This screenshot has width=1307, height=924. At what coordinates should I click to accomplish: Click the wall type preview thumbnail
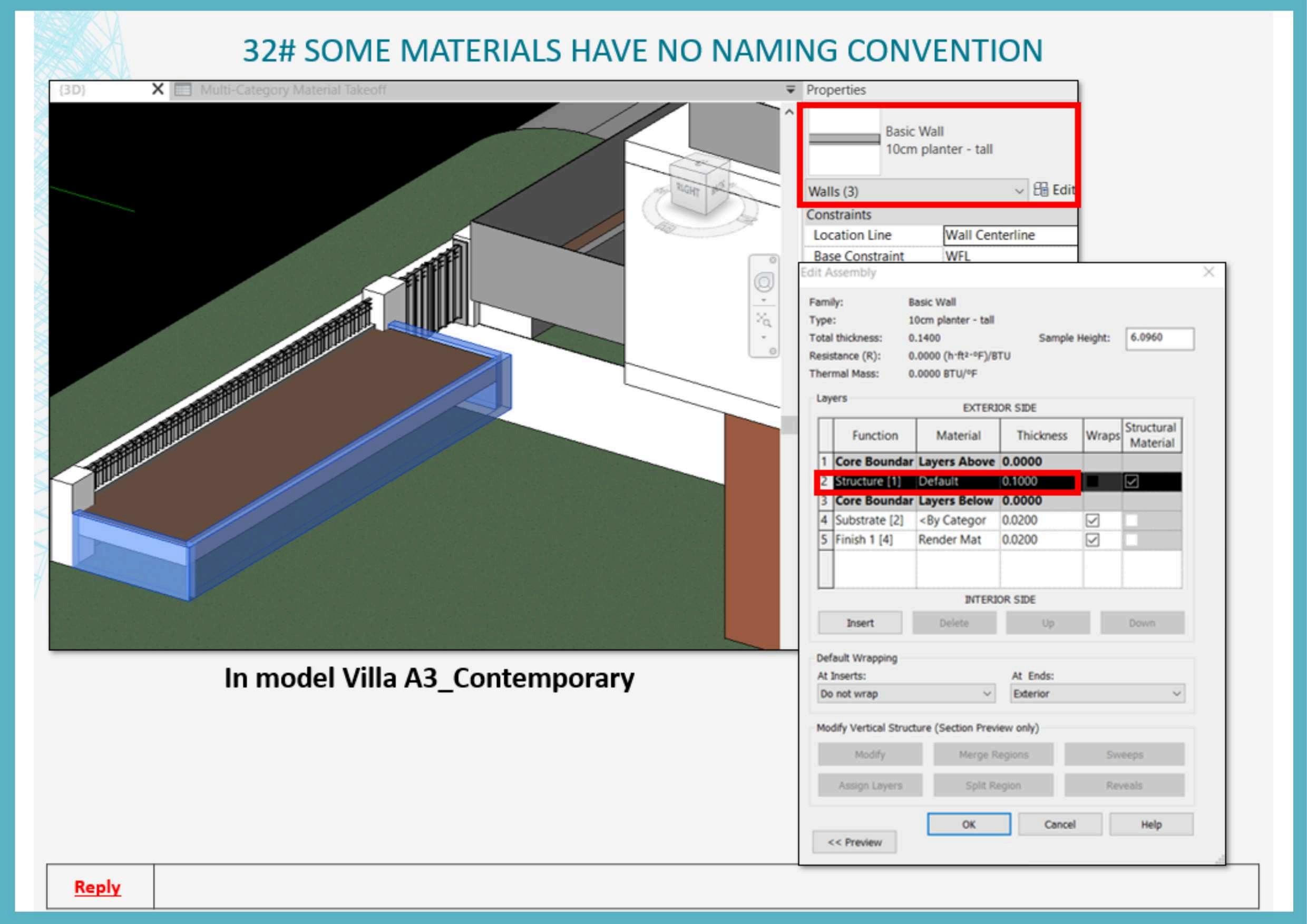844,141
